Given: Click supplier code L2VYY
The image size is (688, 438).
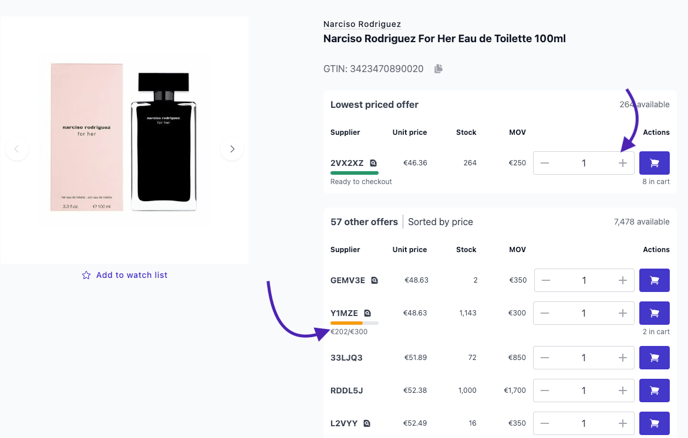Looking at the screenshot, I should point(344,423).
